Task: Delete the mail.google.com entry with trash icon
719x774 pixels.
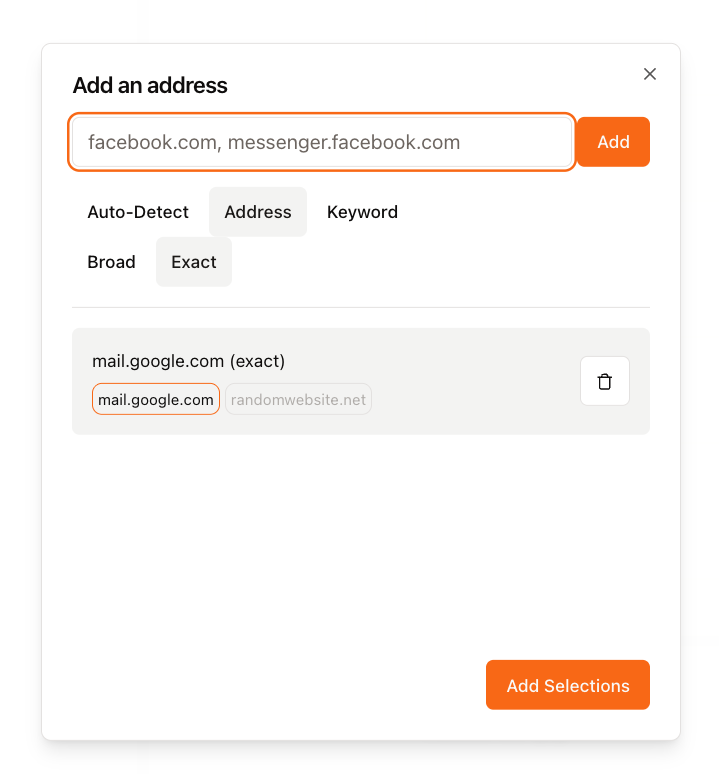Action: point(604,381)
